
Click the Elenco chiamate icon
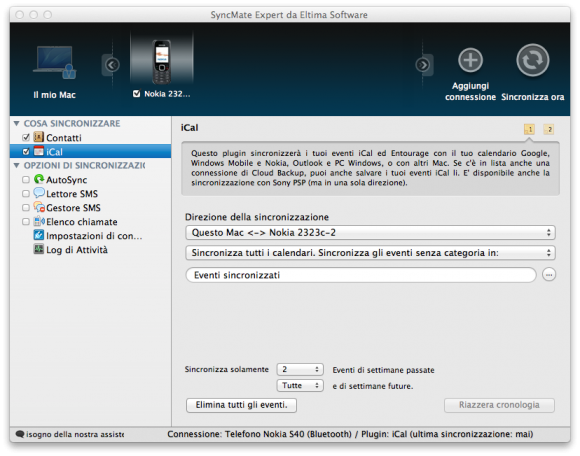pos(39,221)
